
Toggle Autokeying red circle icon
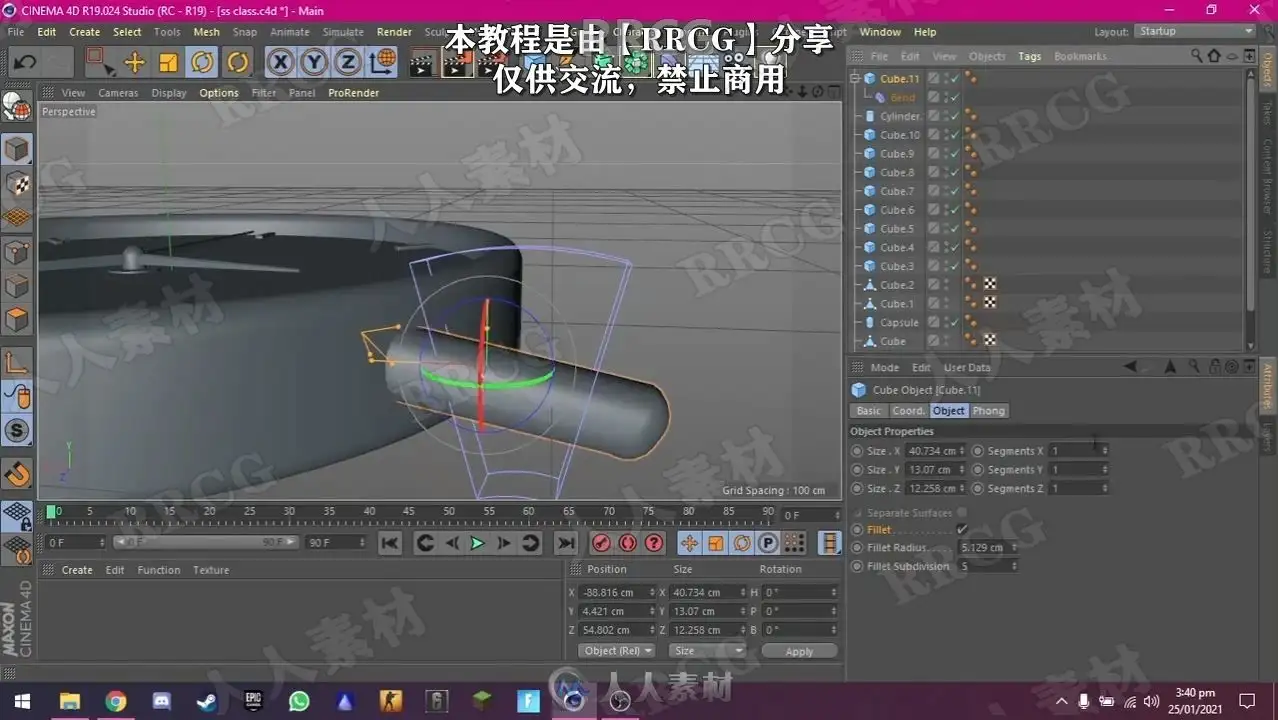tap(627, 543)
